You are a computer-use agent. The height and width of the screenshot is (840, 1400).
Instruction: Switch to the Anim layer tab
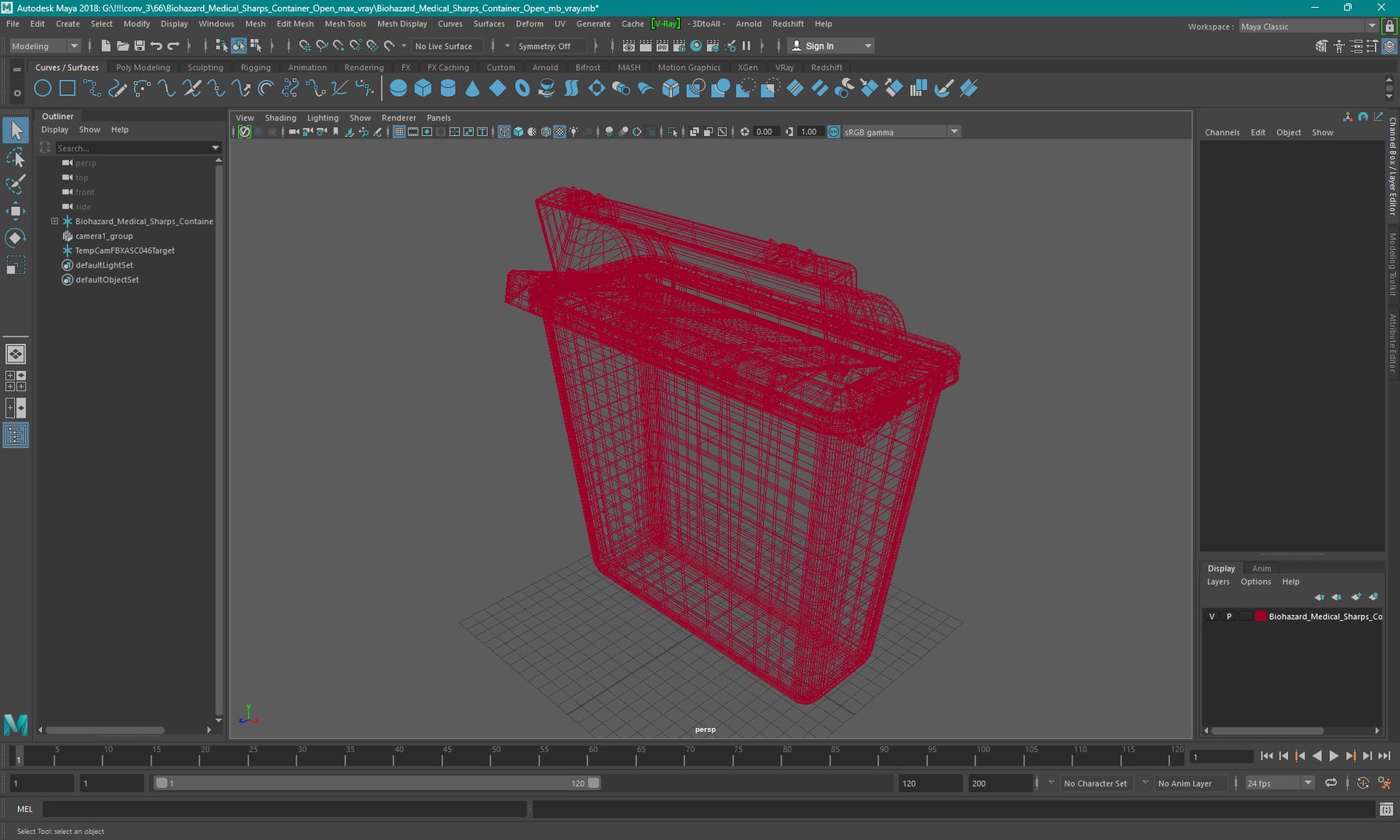pos(1262,569)
